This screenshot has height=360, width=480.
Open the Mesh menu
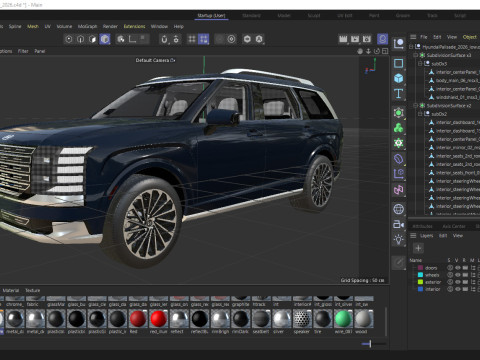pos(33,26)
